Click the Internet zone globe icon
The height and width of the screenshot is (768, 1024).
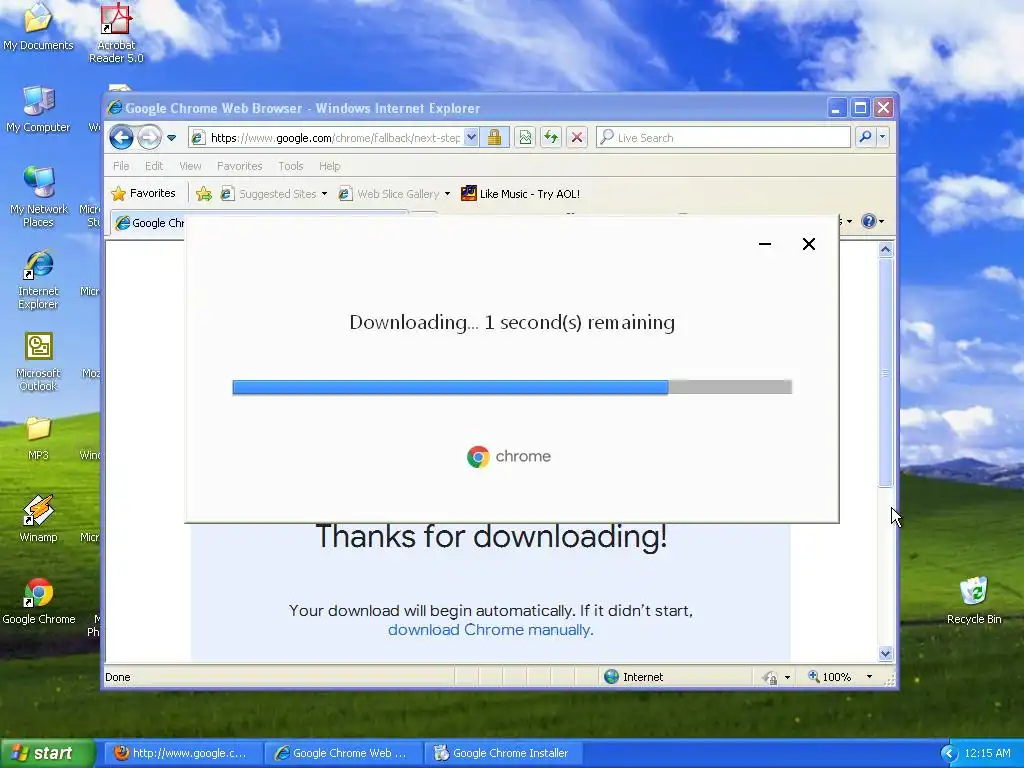point(611,677)
